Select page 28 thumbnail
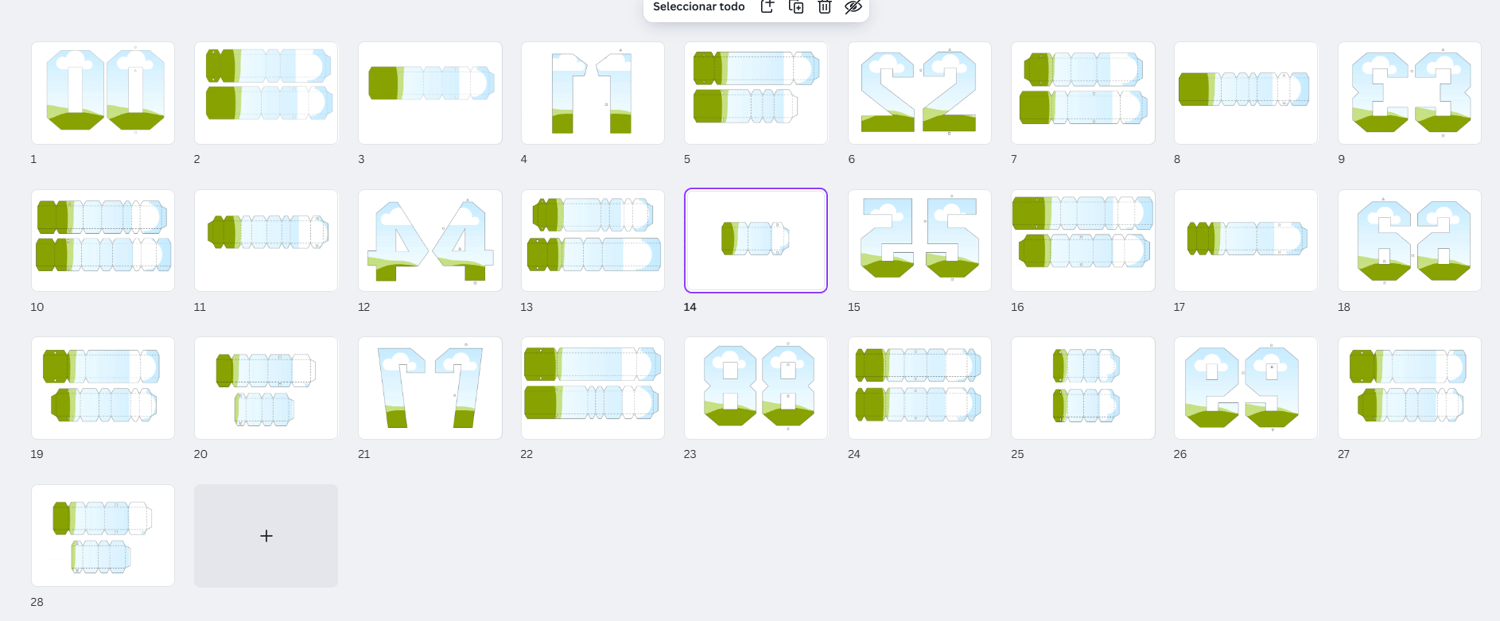The image size is (1500, 621). [x=103, y=536]
